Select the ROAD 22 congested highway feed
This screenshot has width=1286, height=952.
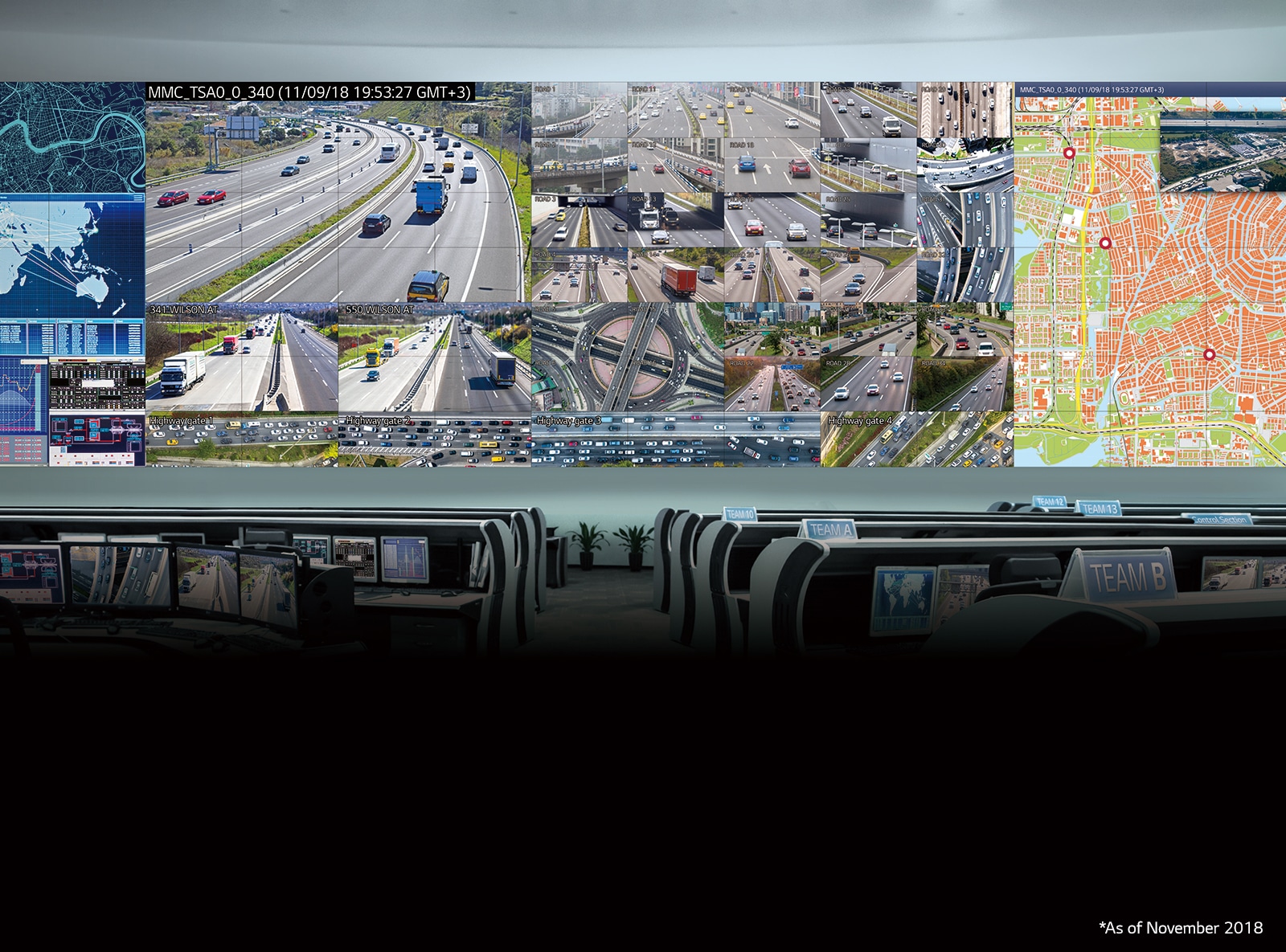[775, 386]
